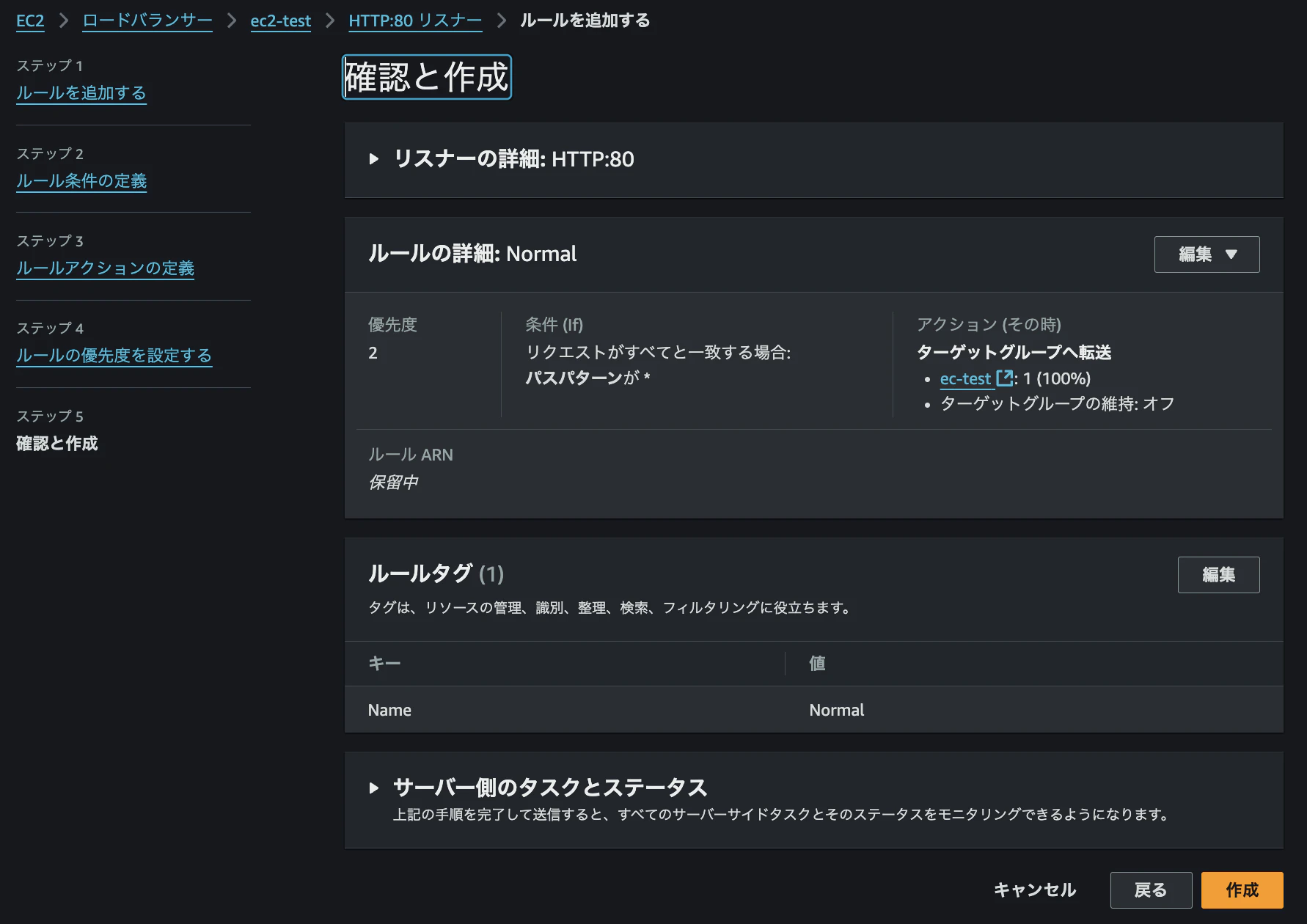Click the 確認と作成 page heading

[427, 77]
